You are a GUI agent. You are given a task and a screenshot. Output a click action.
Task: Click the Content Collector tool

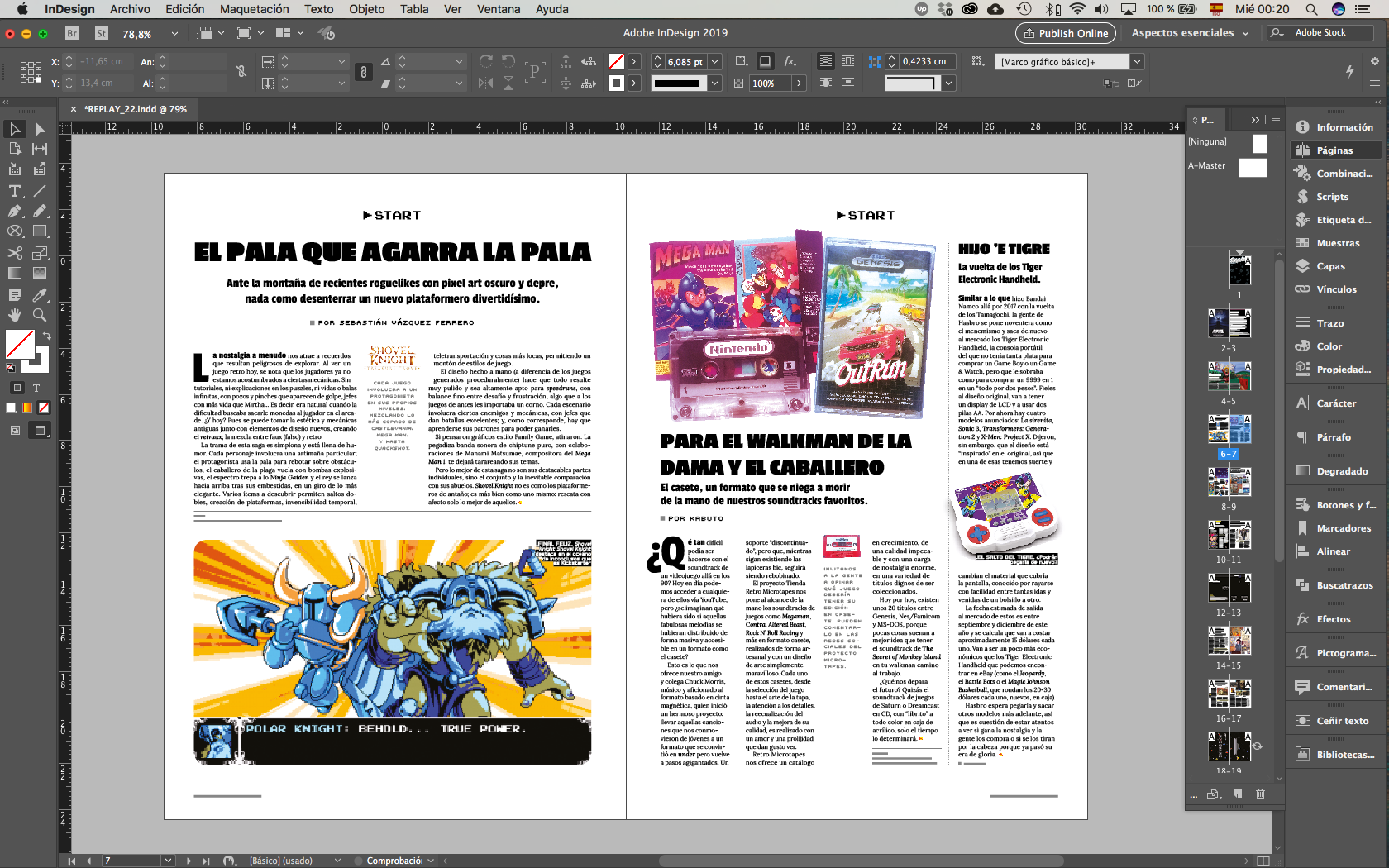tap(15, 169)
